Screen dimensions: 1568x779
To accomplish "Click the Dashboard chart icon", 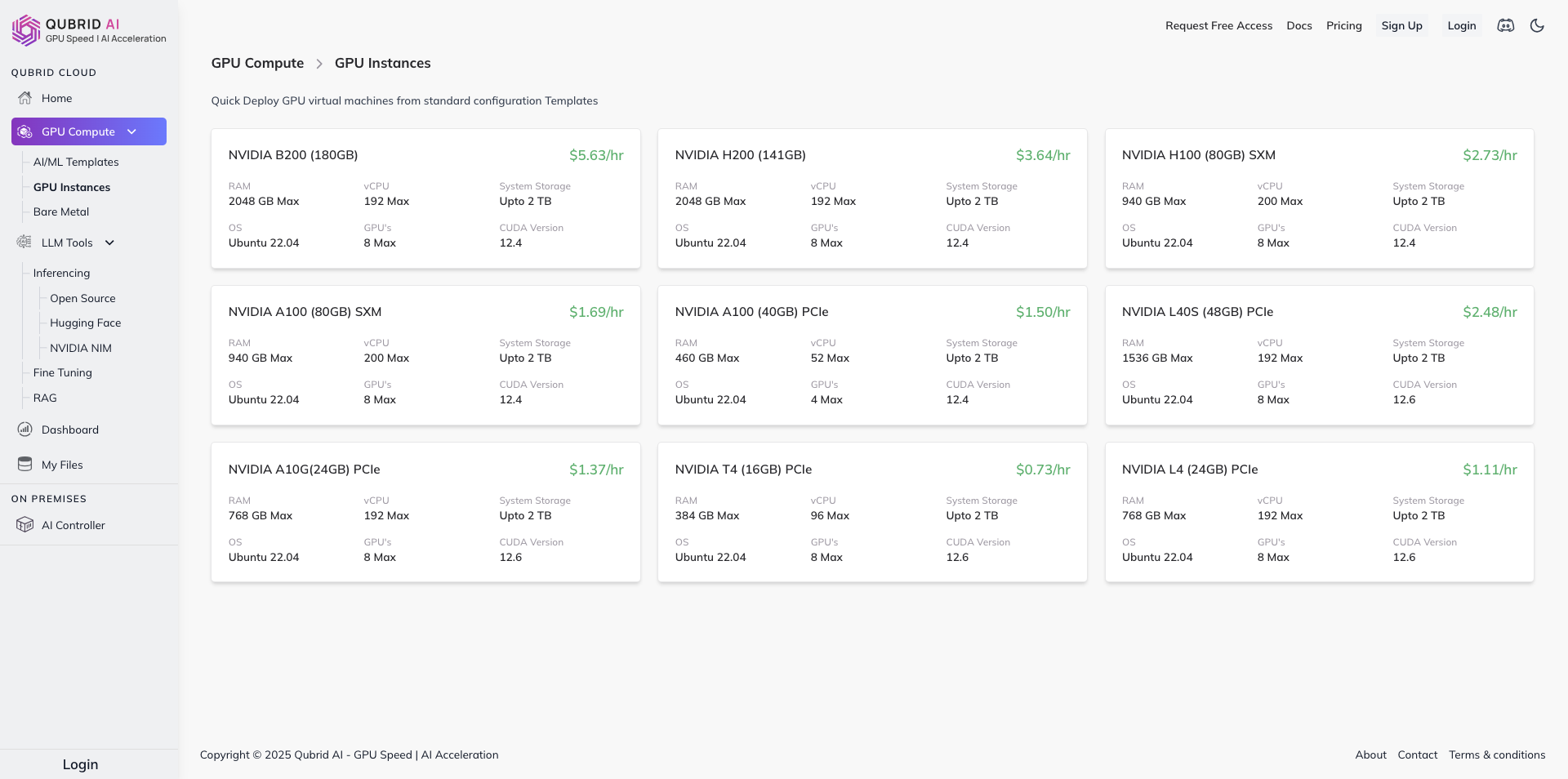I will tap(25, 430).
